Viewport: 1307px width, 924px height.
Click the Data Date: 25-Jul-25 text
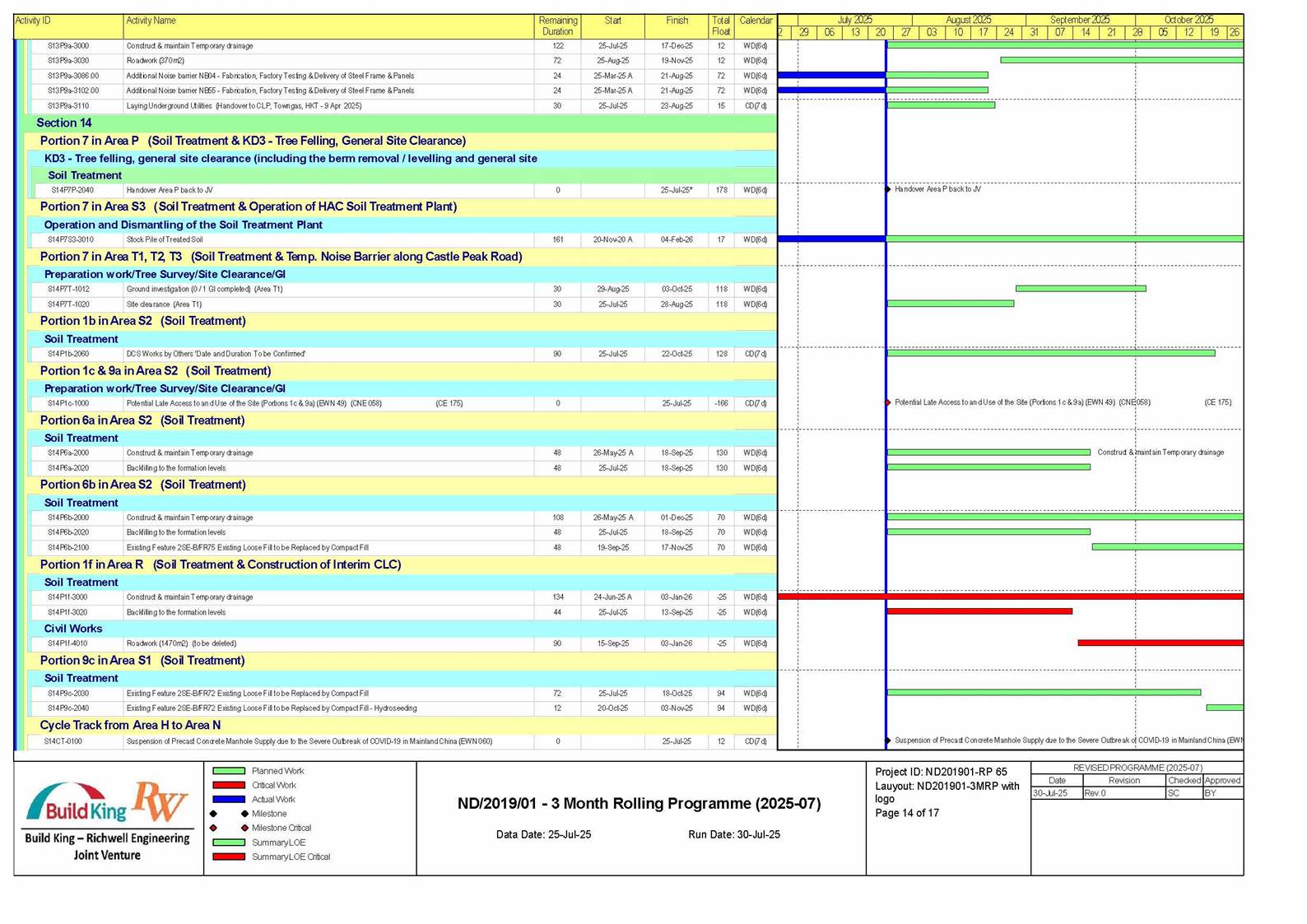543,834
